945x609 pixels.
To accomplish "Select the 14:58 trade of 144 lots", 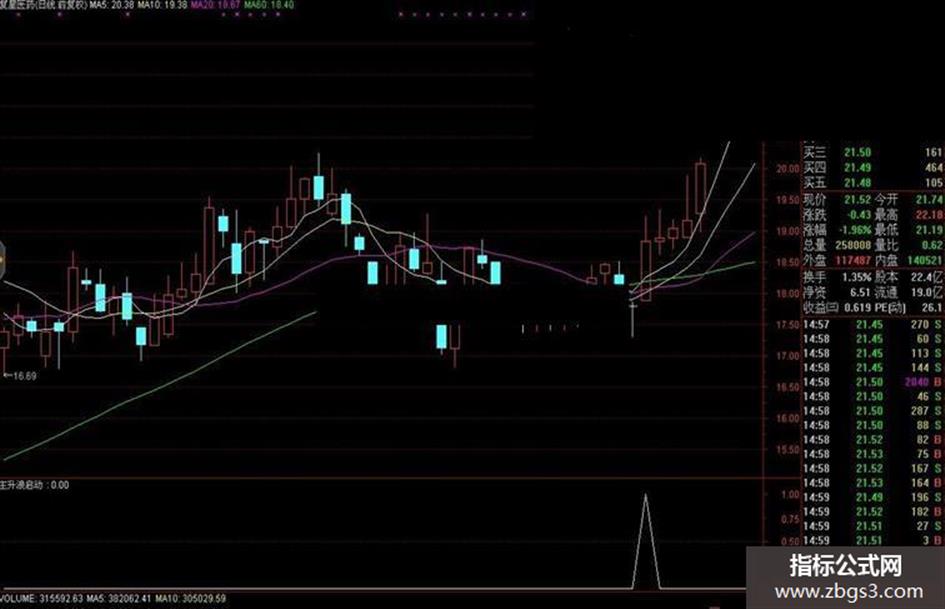I will 873,368.
